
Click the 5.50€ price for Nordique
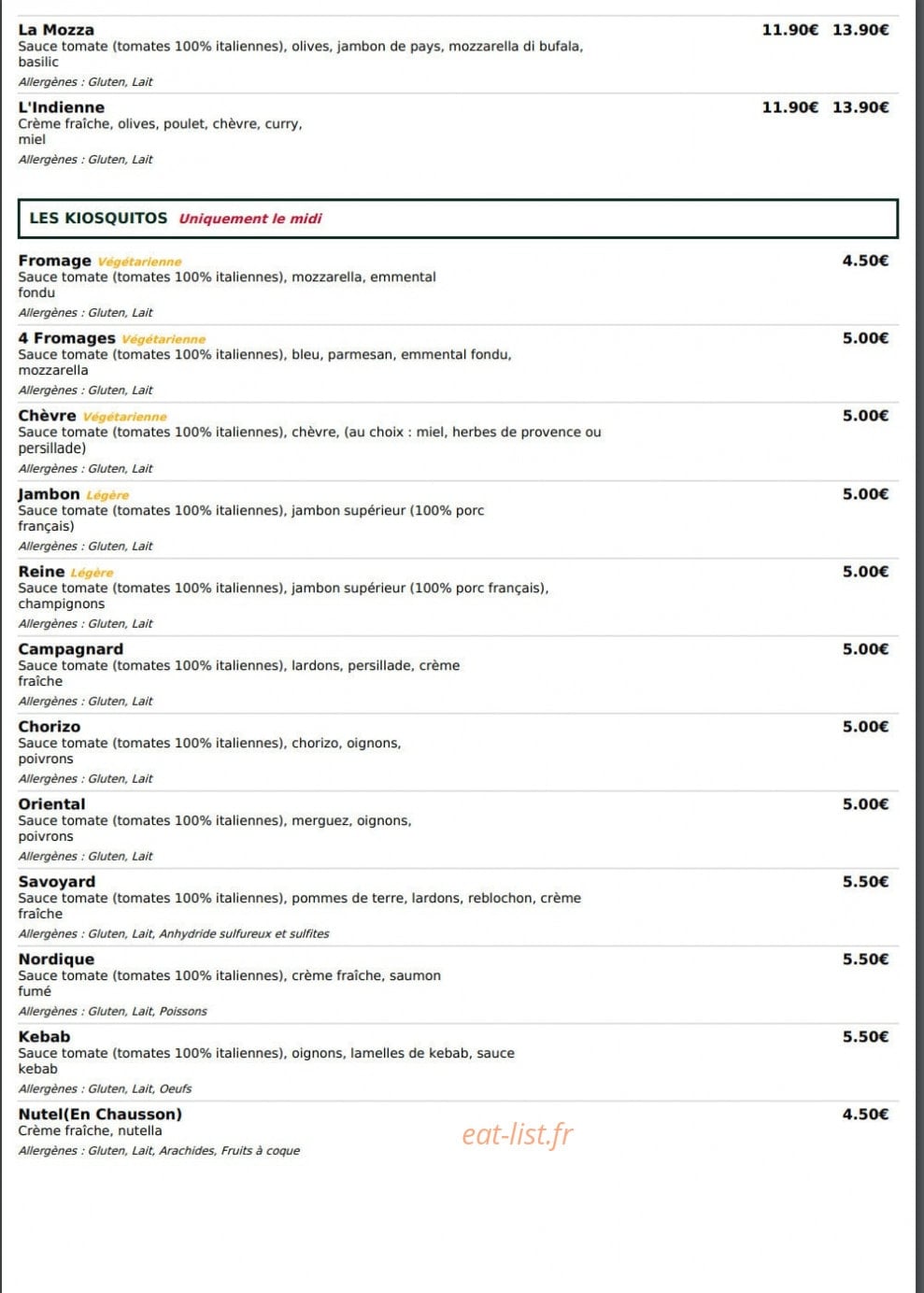point(866,959)
